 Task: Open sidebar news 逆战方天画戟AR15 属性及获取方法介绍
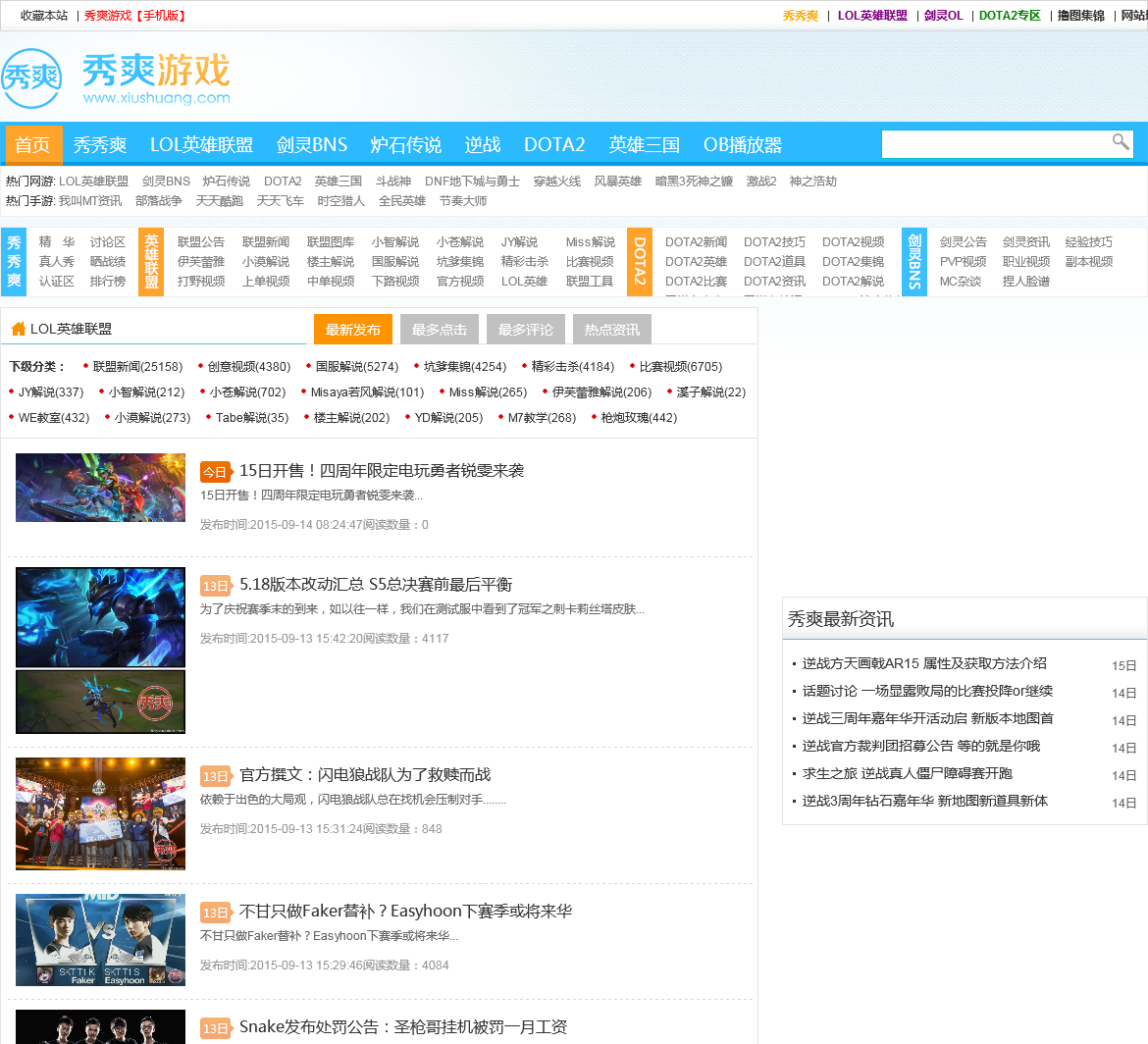coord(924,664)
